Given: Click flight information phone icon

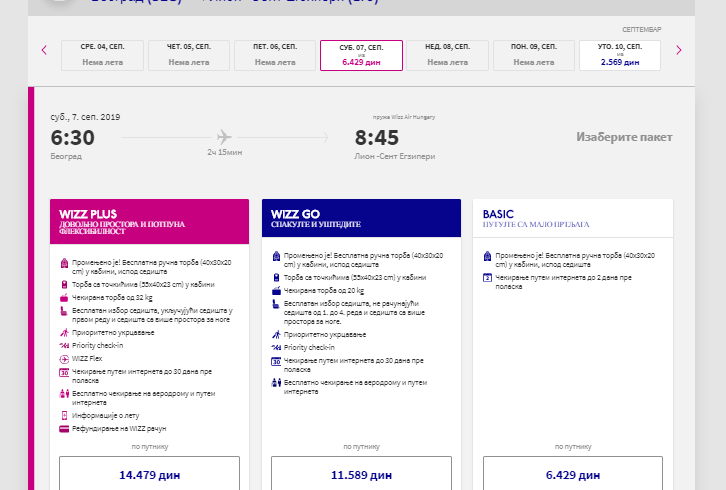Looking at the screenshot, I should (x=64, y=415).
